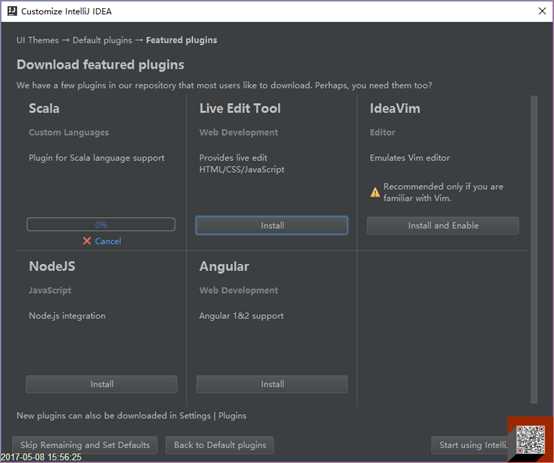
Task: Click the Live Edit Tool title
Action: pos(240,108)
